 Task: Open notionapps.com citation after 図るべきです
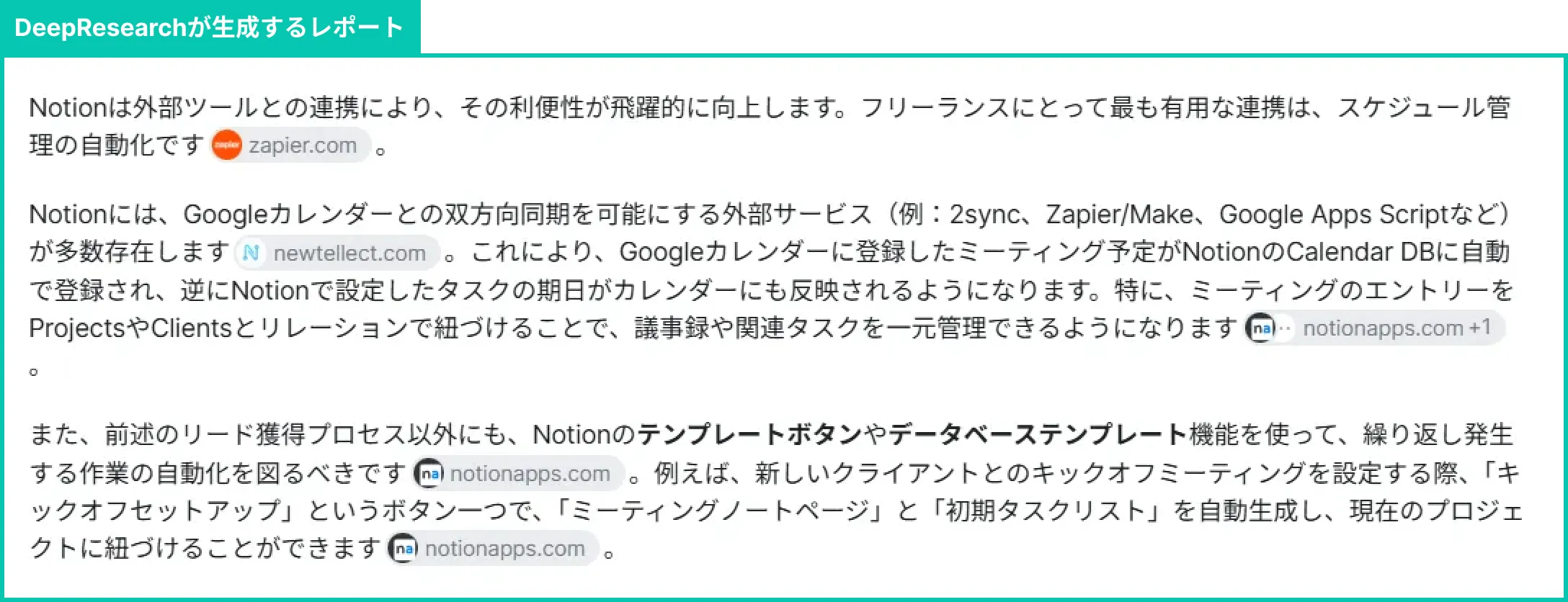click(x=518, y=474)
